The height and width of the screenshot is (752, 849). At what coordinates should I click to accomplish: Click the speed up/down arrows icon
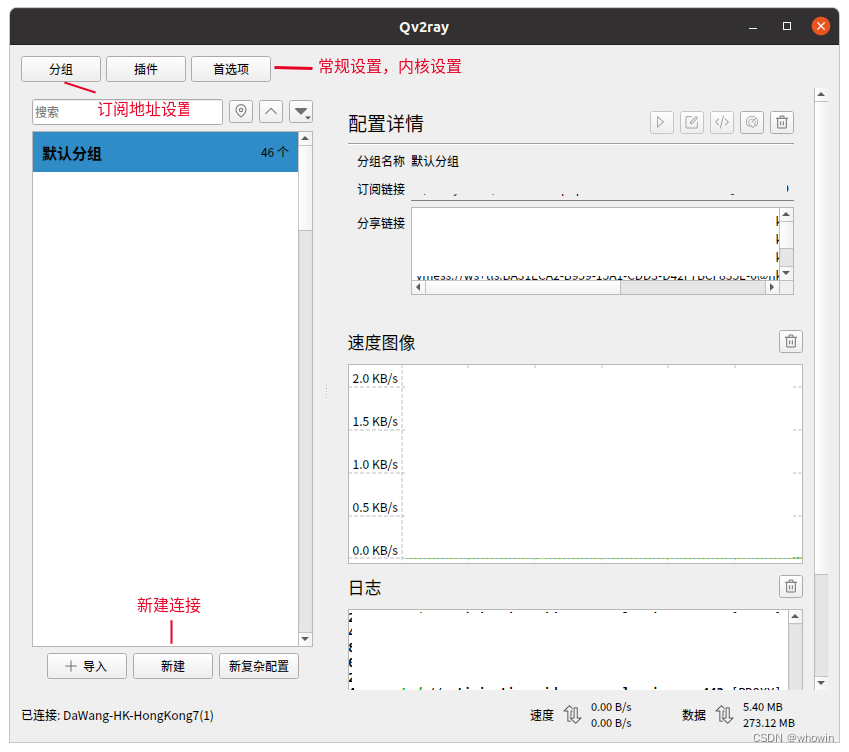572,715
